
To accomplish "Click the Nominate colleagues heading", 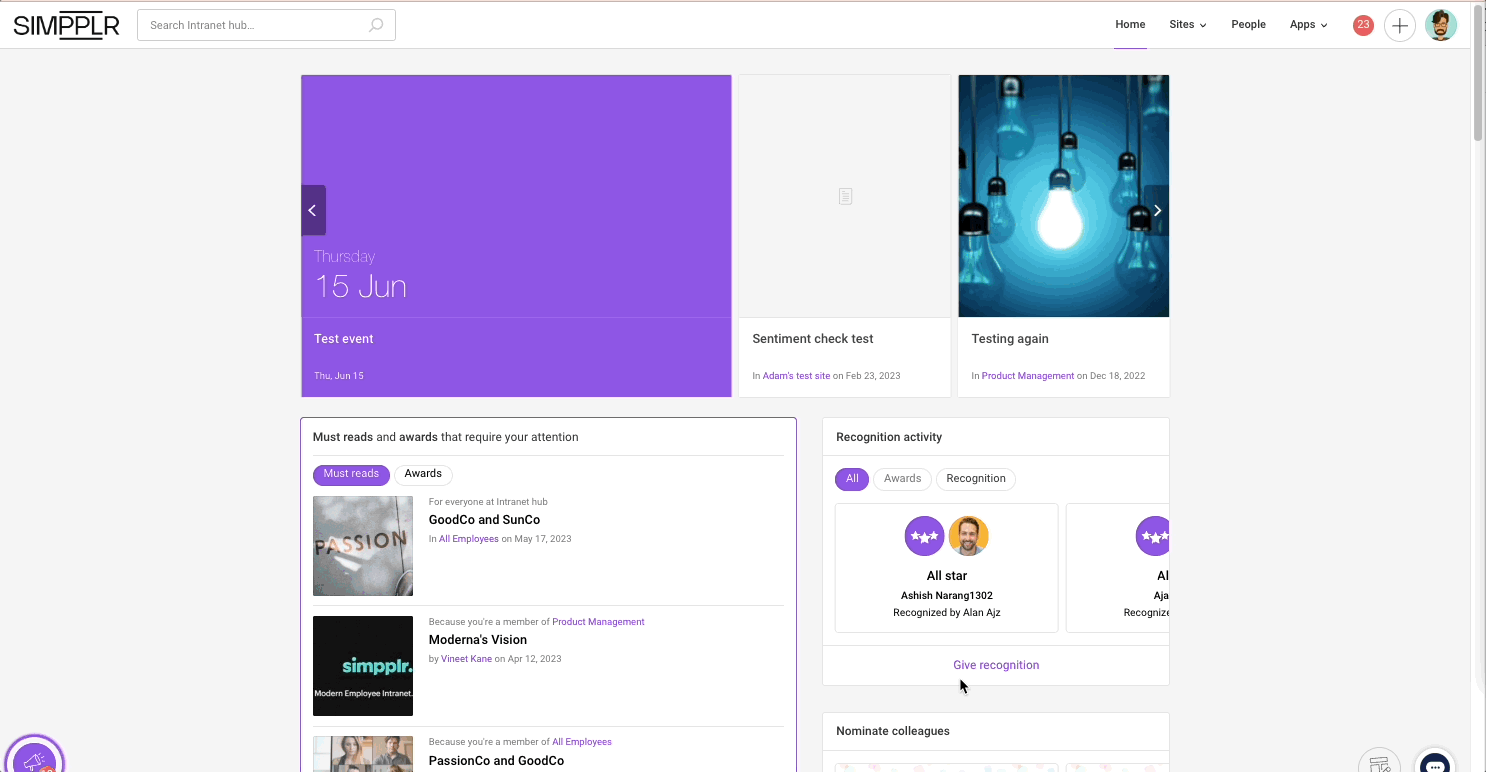I will [x=893, y=731].
